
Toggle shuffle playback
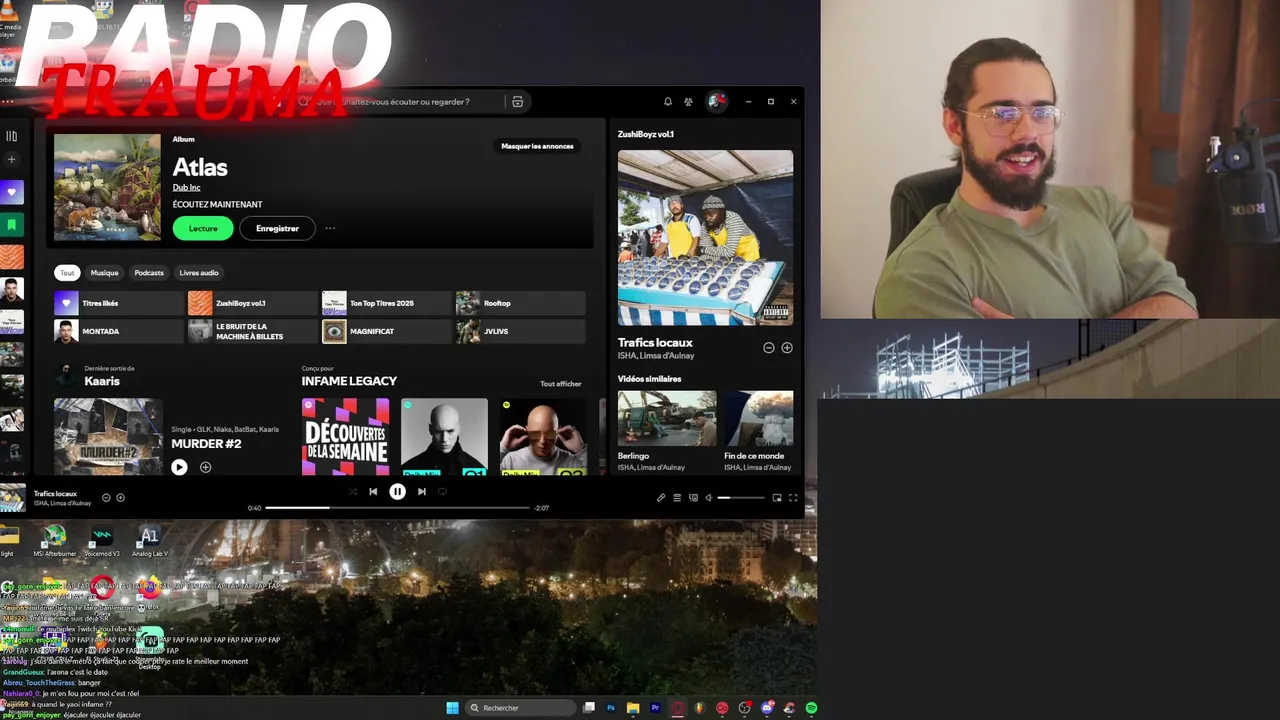pos(352,491)
